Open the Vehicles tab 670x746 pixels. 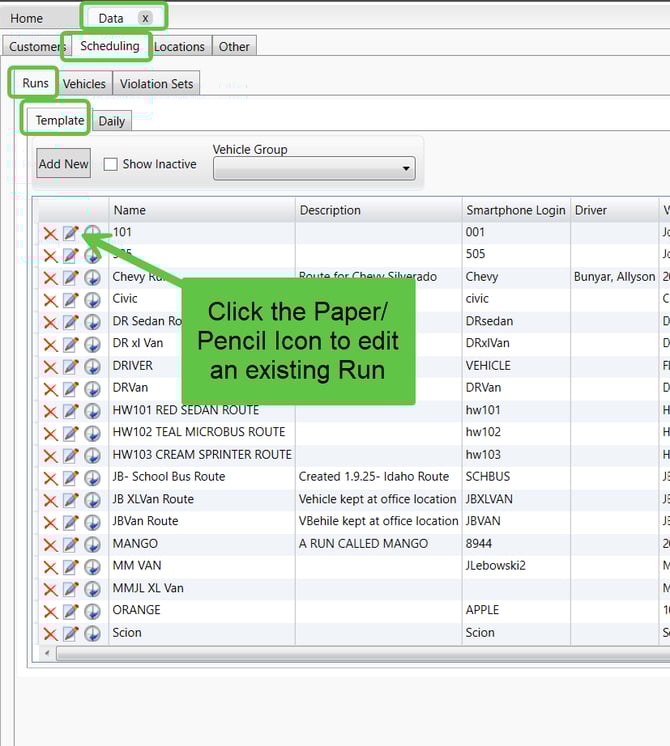(x=84, y=84)
